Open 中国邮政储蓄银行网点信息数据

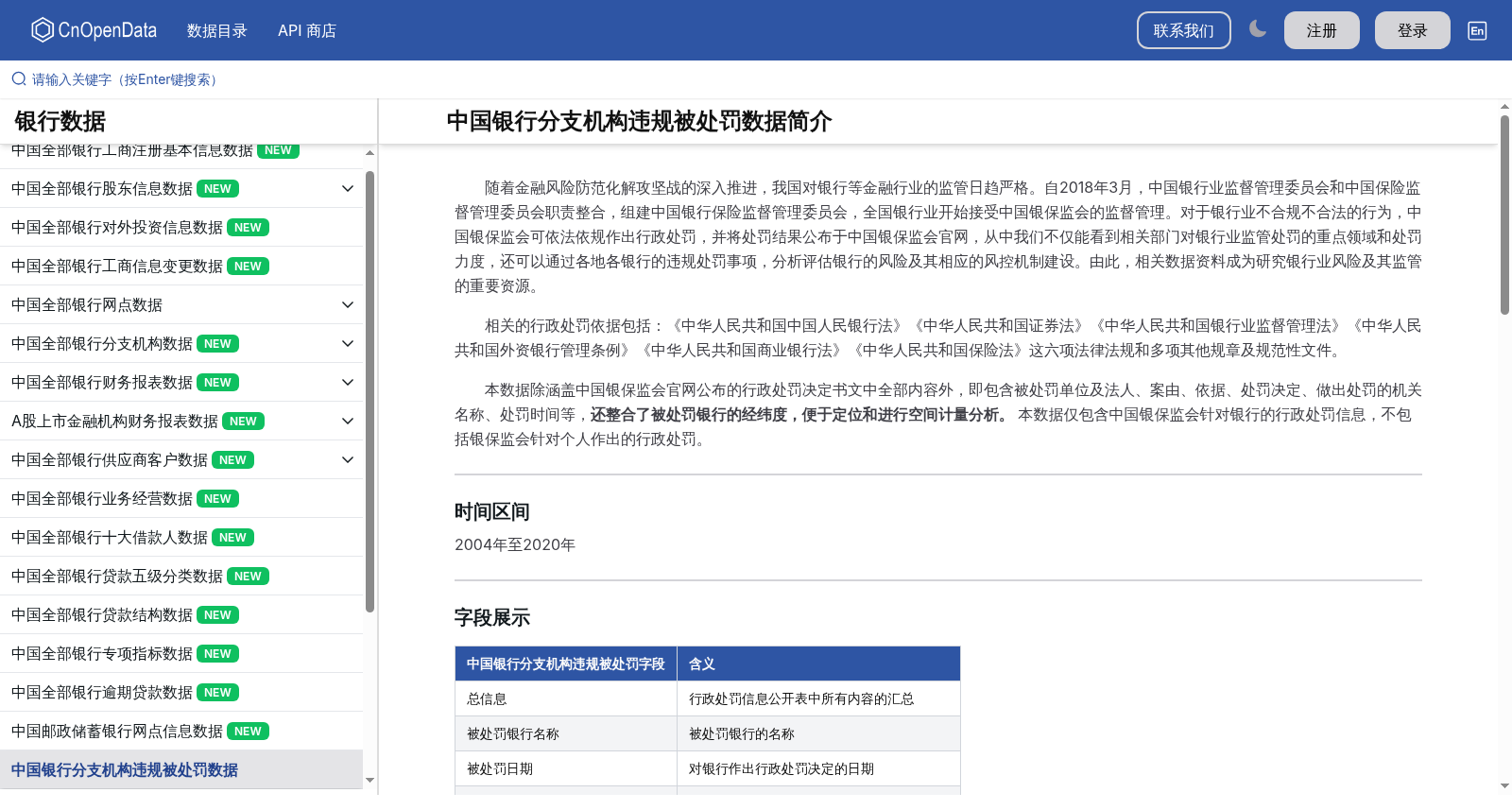point(181,731)
